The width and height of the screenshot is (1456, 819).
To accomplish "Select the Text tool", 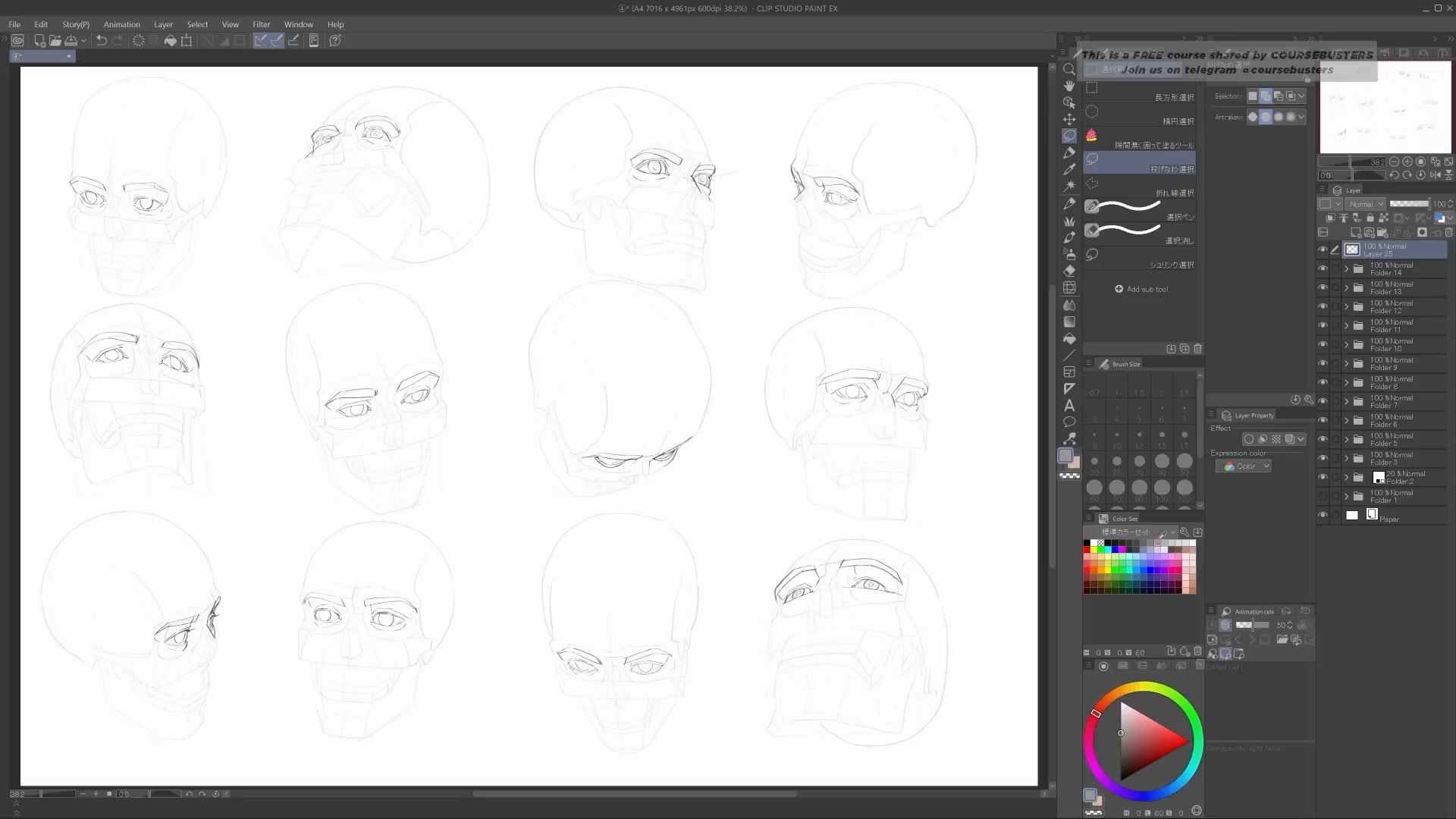I will click(1069, 406).
